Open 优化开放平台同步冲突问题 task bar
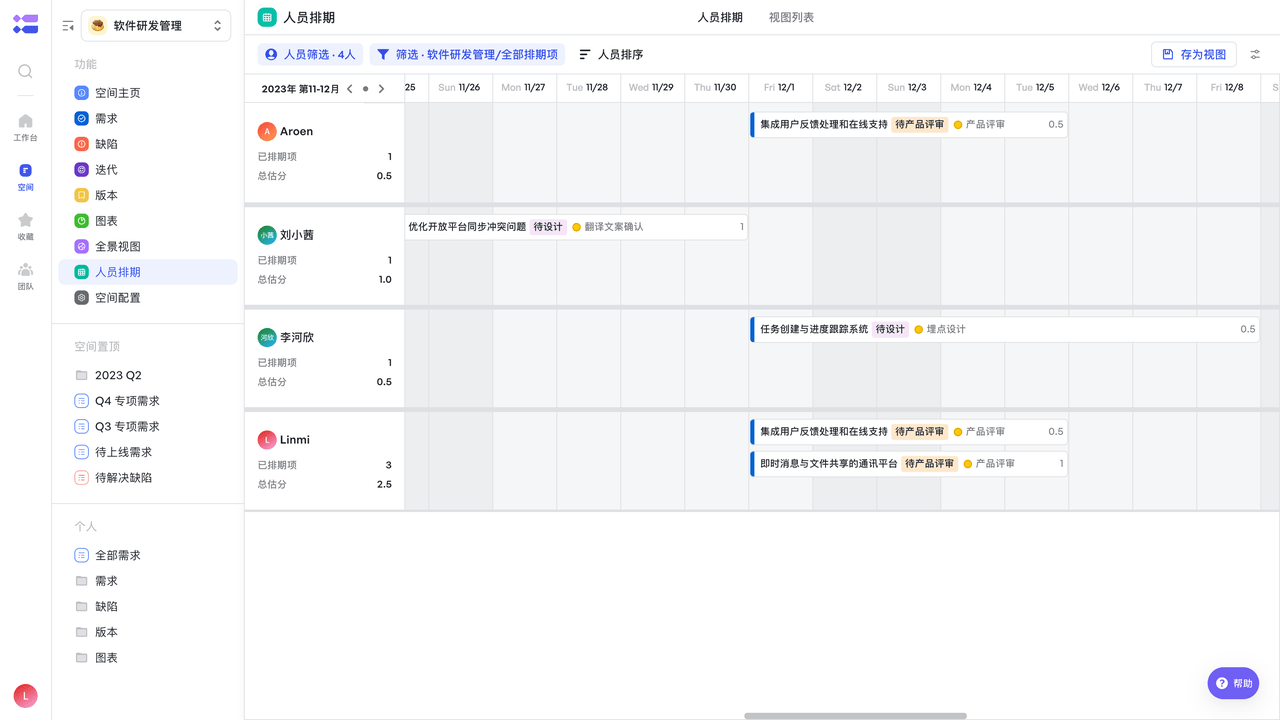Viewport: 1280px width, 720px height. [576, 227]
